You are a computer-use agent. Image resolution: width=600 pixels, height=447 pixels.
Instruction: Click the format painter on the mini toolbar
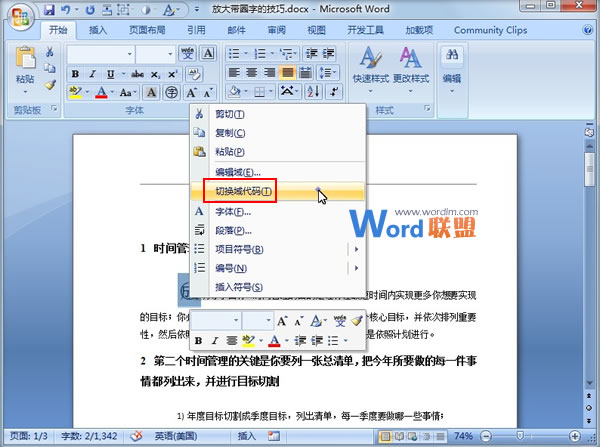click(357, 320)
